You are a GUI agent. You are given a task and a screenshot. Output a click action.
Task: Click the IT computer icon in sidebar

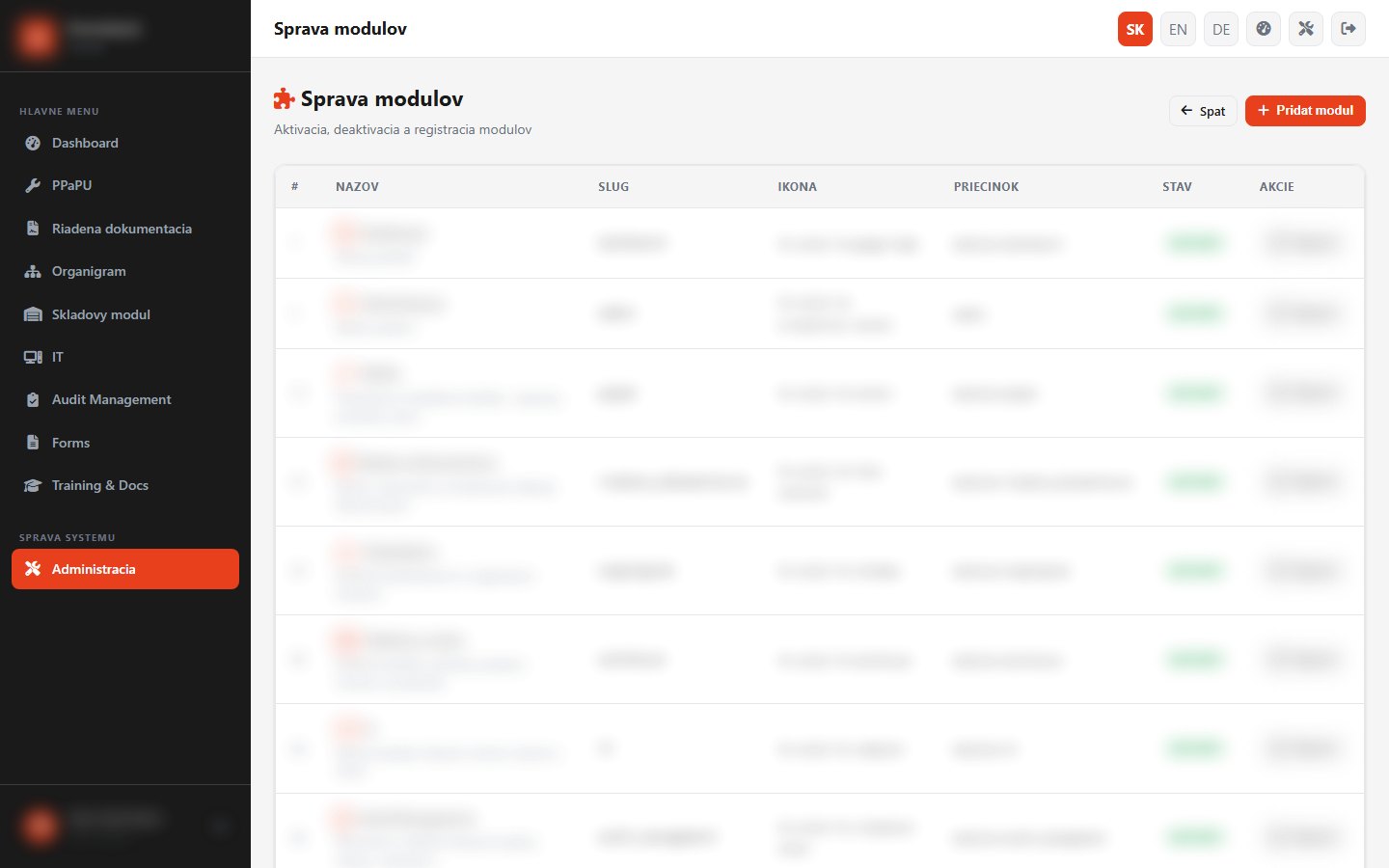[x=33, y=357]
